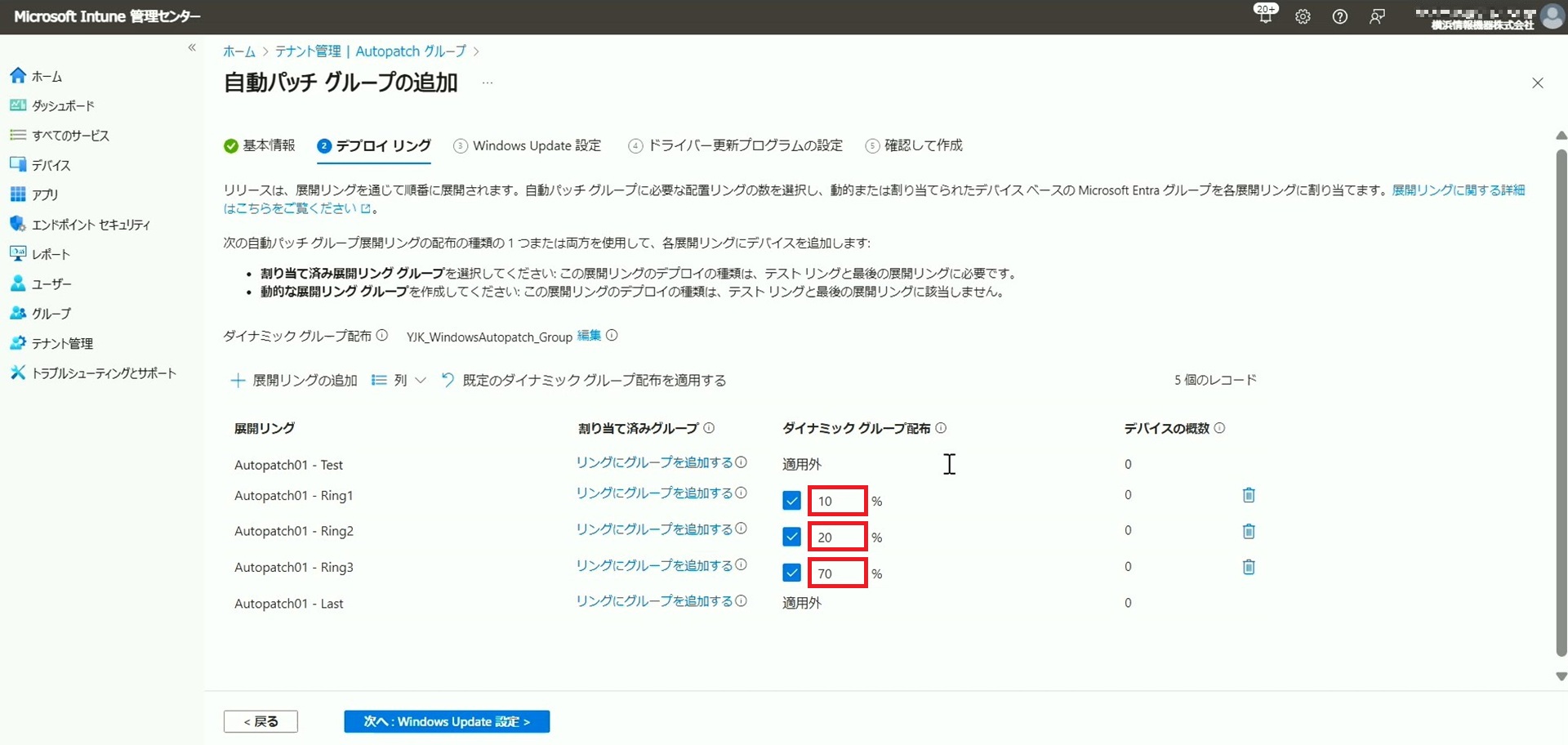Add group to Autopatch01 - Last ring
The image size is (1568, 745).
654,601
